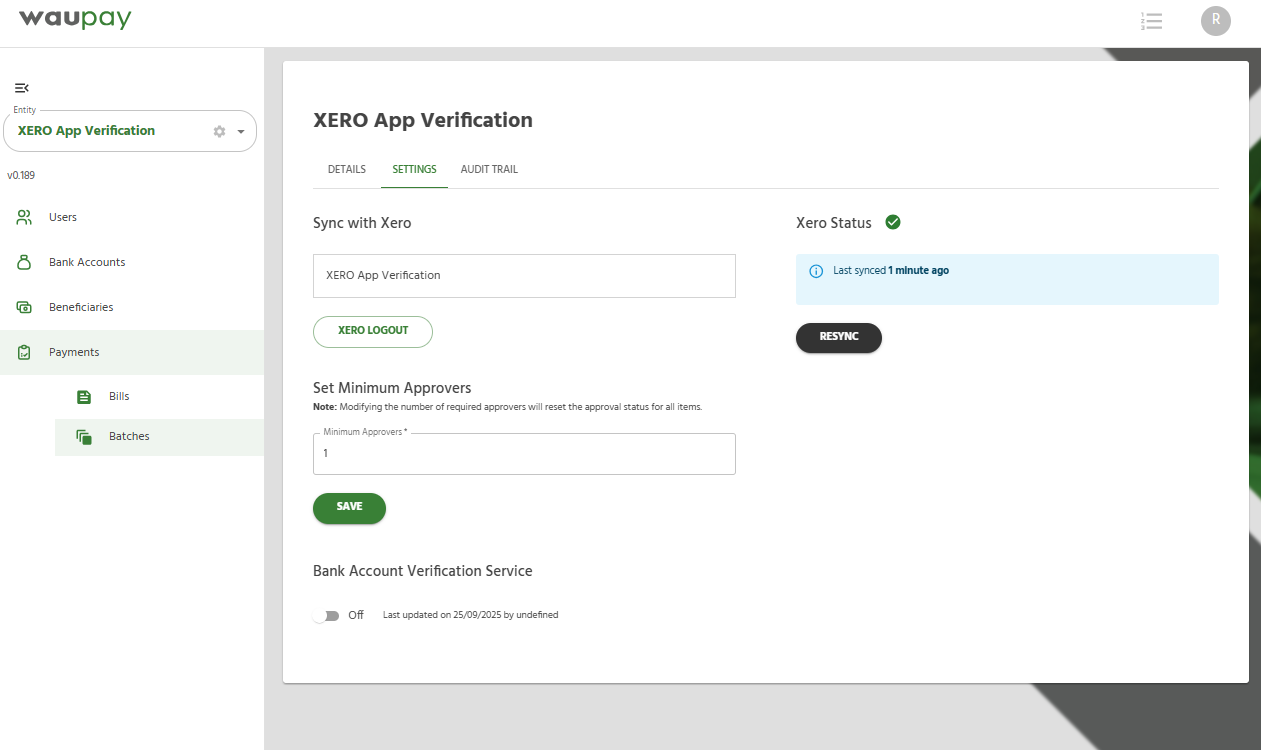The width and height of the screenshot is (1261, 750).
Task: Open the Bills submenu item
Action: click(160, 397)
